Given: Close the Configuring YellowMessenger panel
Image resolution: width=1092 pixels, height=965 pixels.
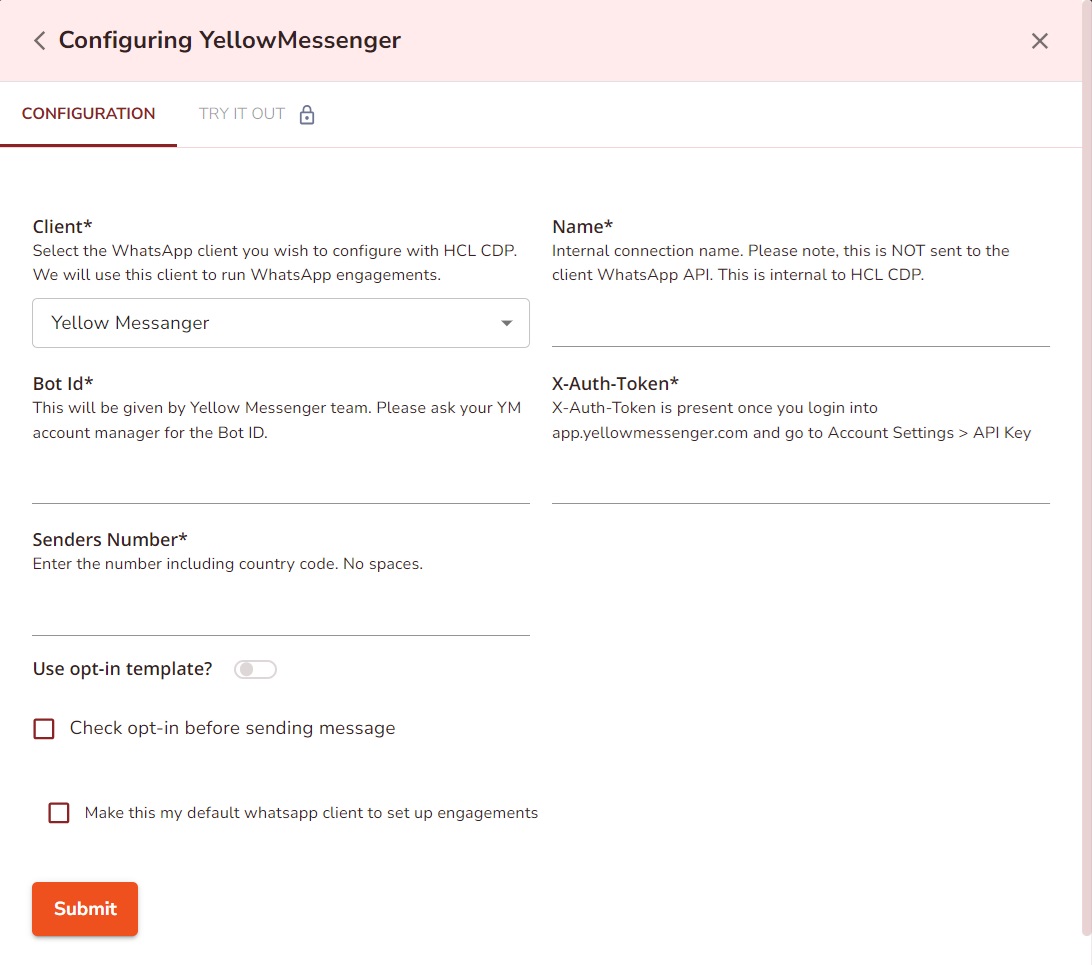Looking at the screenshot, I should pyautogui.click(x=1040, y=41).
